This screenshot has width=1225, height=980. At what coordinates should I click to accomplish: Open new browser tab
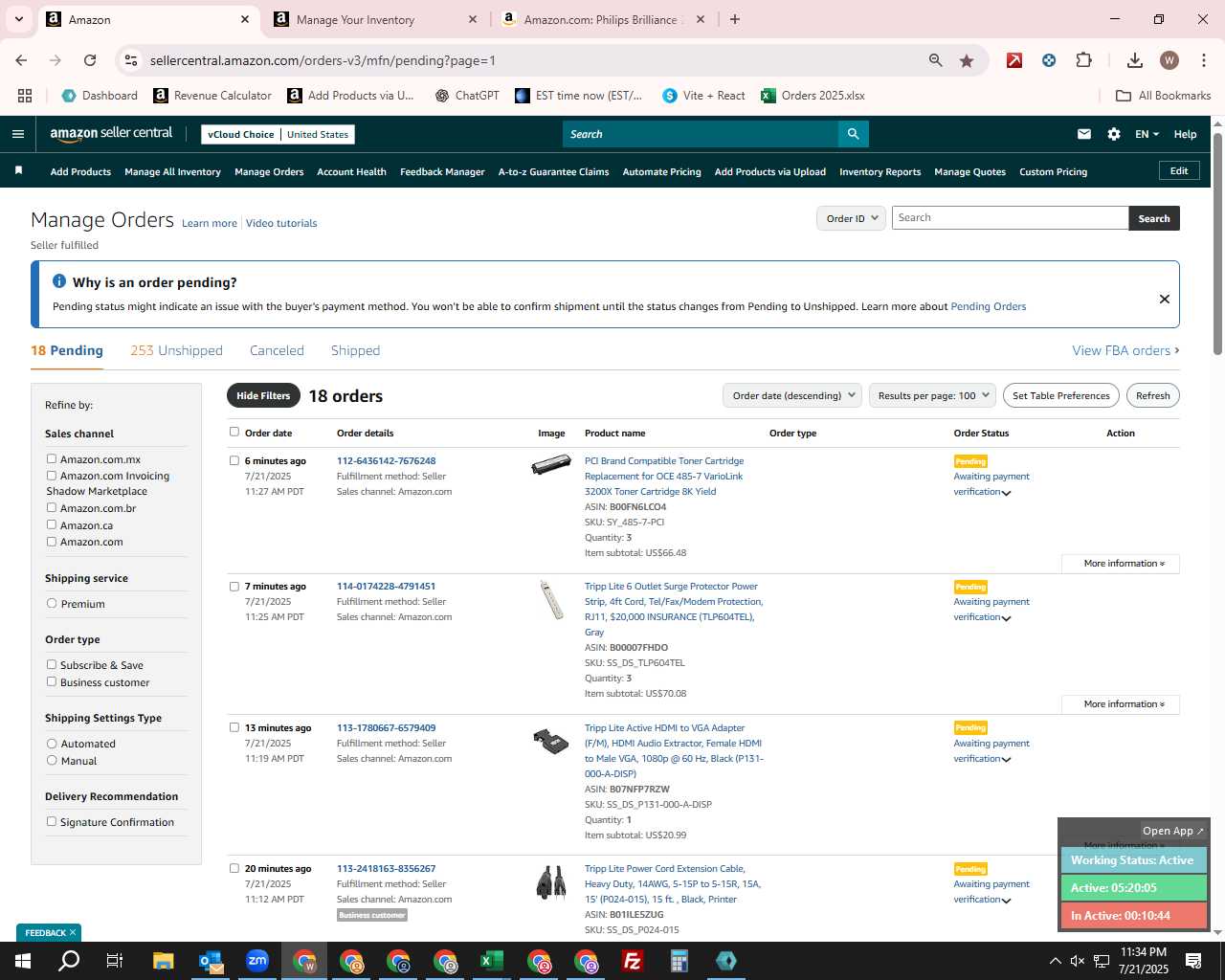(735, 19)
